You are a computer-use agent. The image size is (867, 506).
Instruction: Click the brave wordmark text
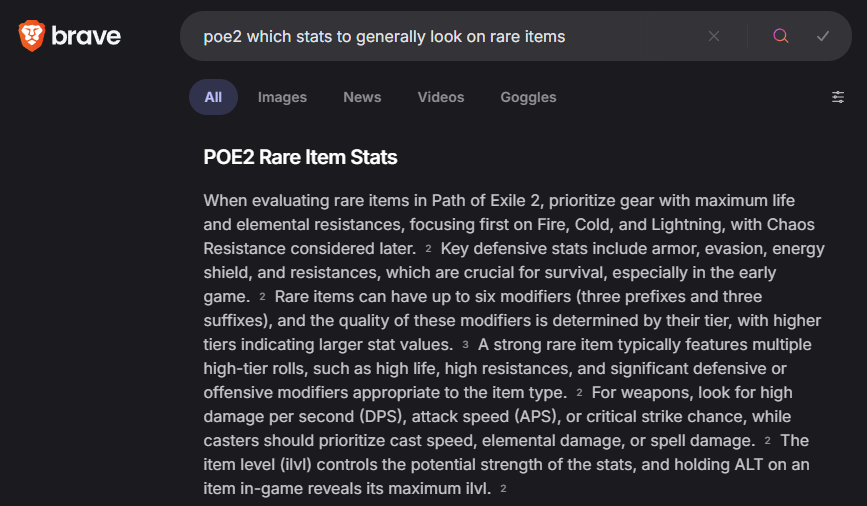click(x=86, y=36)
